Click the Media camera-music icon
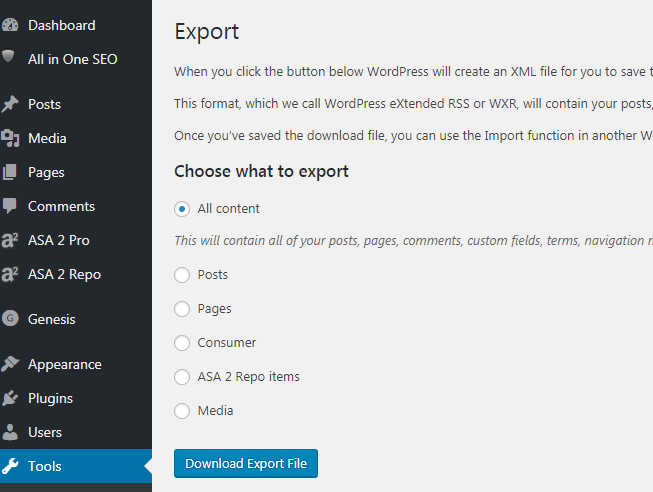This screenshot has height=492, width=653. click(x=10, y=138)
